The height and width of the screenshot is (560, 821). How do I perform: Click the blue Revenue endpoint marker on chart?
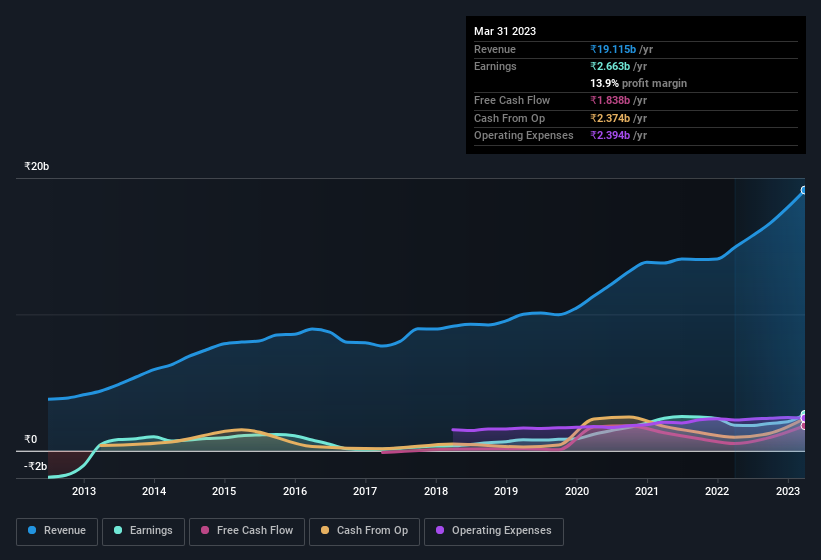(x=804, y=190)
